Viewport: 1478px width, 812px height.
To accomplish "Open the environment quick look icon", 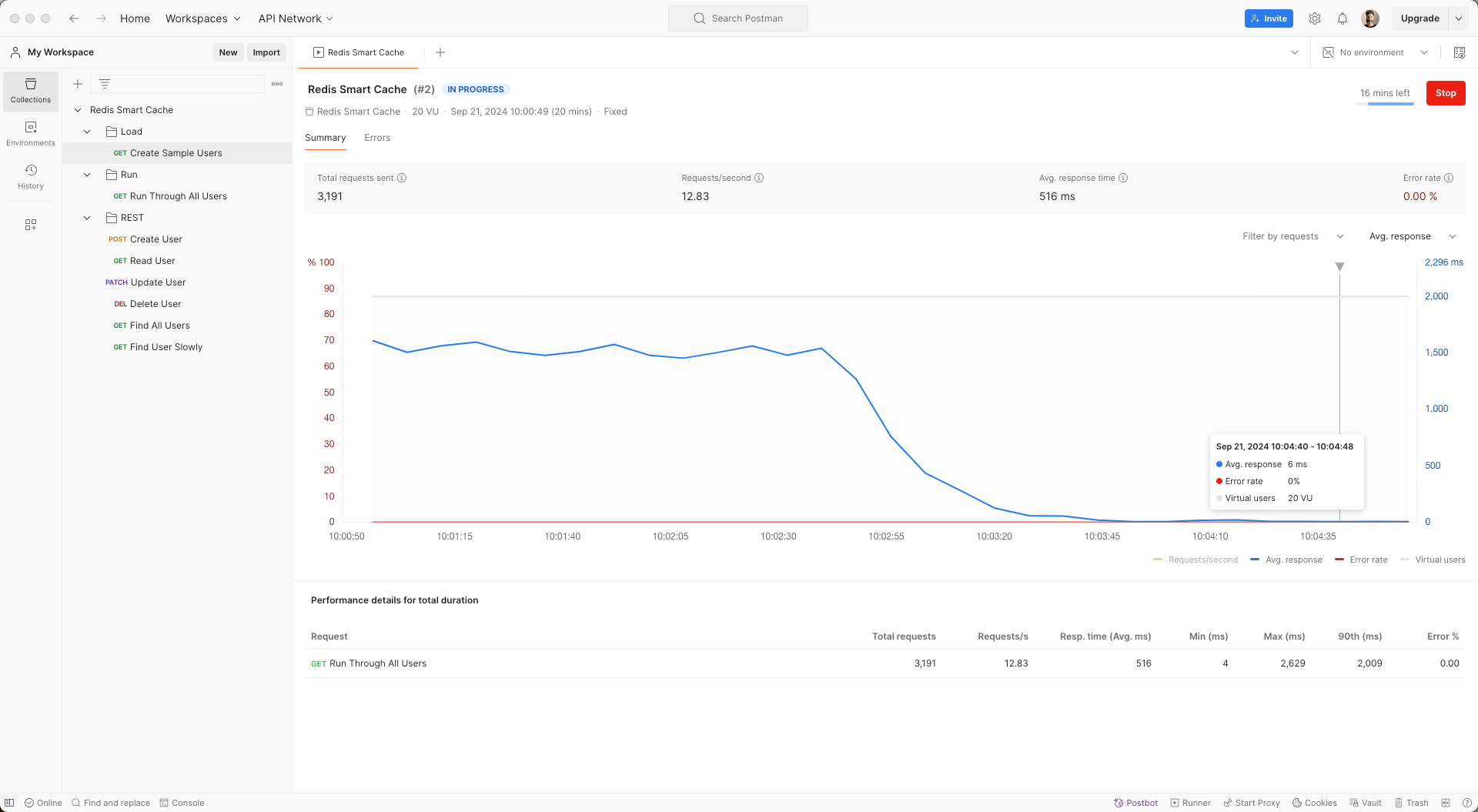I will point(1460,52).
